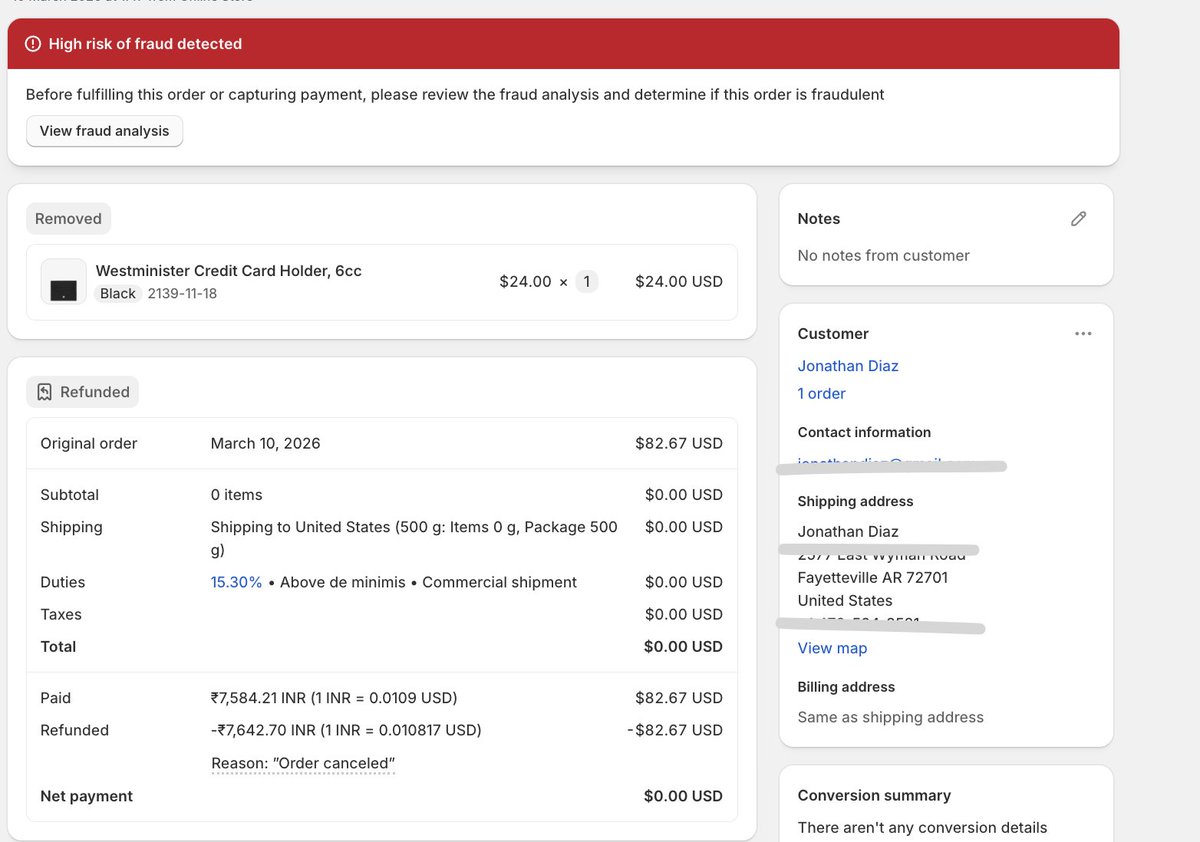Viewport: 1200px width, 842px height.
Task: Click the View map link
Action: click(x=832, y=648)
